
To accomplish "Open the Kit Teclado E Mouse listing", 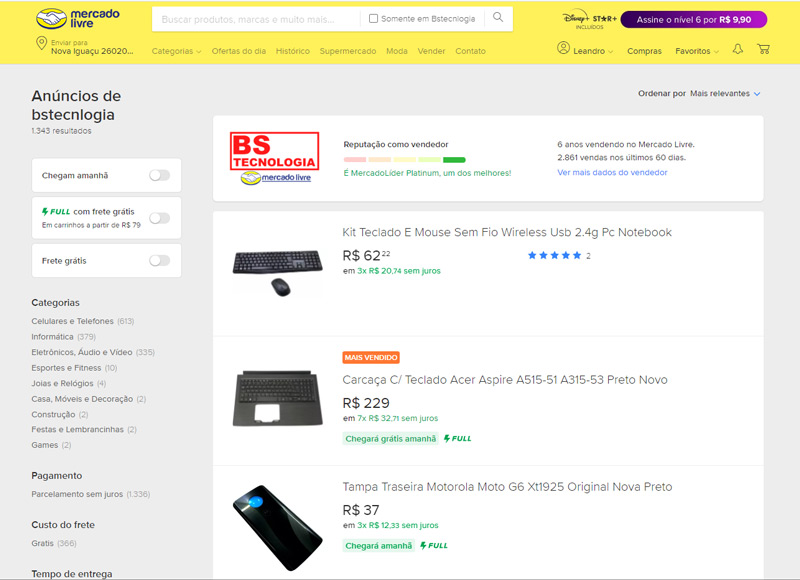I will click(507, 232).
